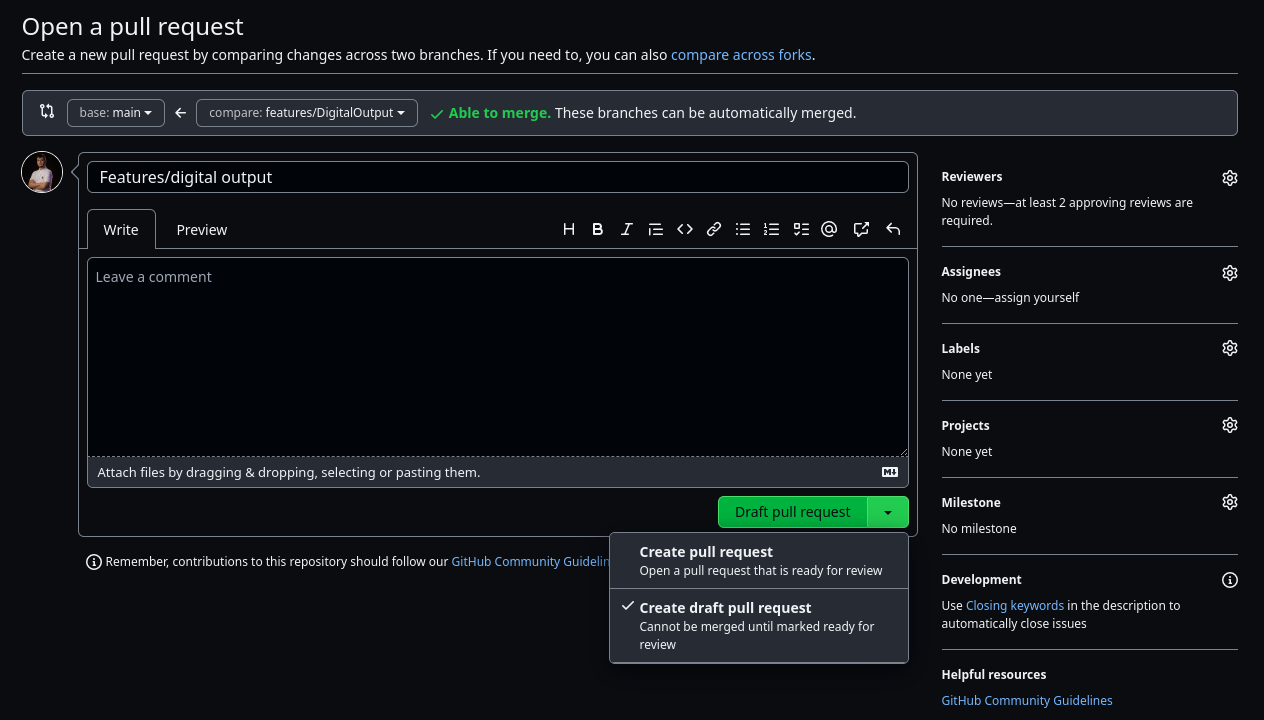
Task: Open the Reviewers gear settings
Action: pyautogui.click(x=1230, y=178)
